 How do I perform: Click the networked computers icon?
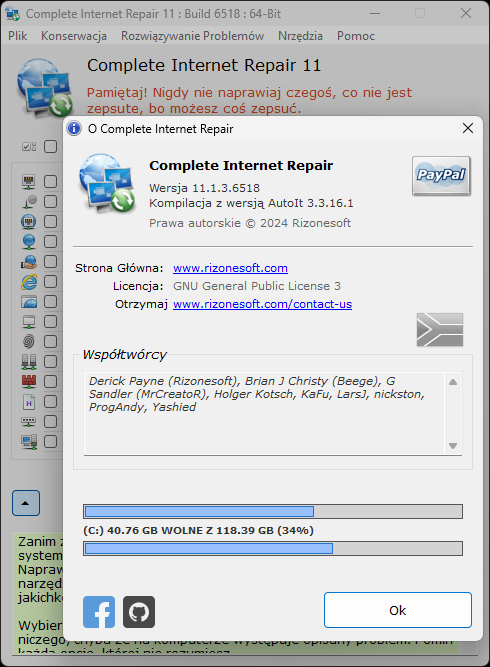pos(28,442)
